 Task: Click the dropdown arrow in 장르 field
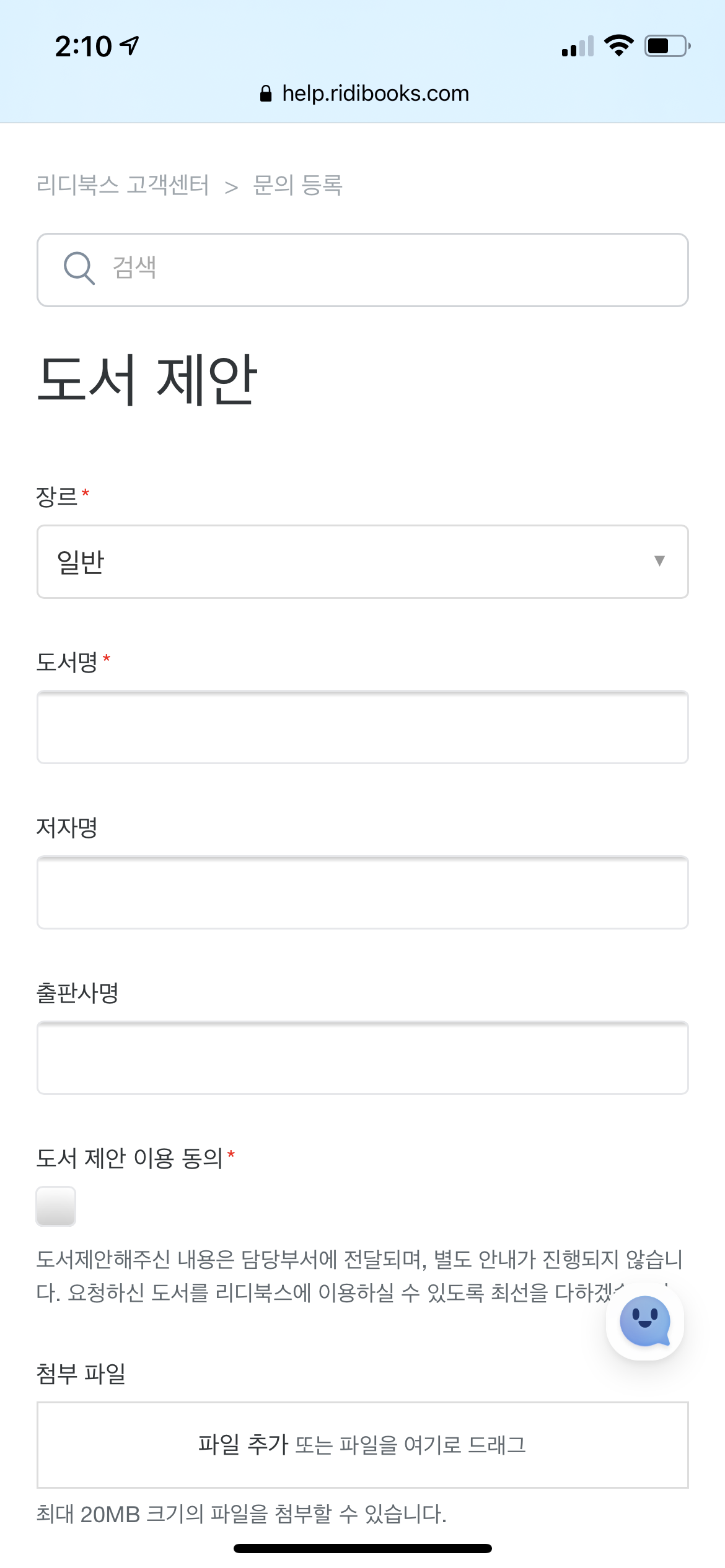coord(659,561)
